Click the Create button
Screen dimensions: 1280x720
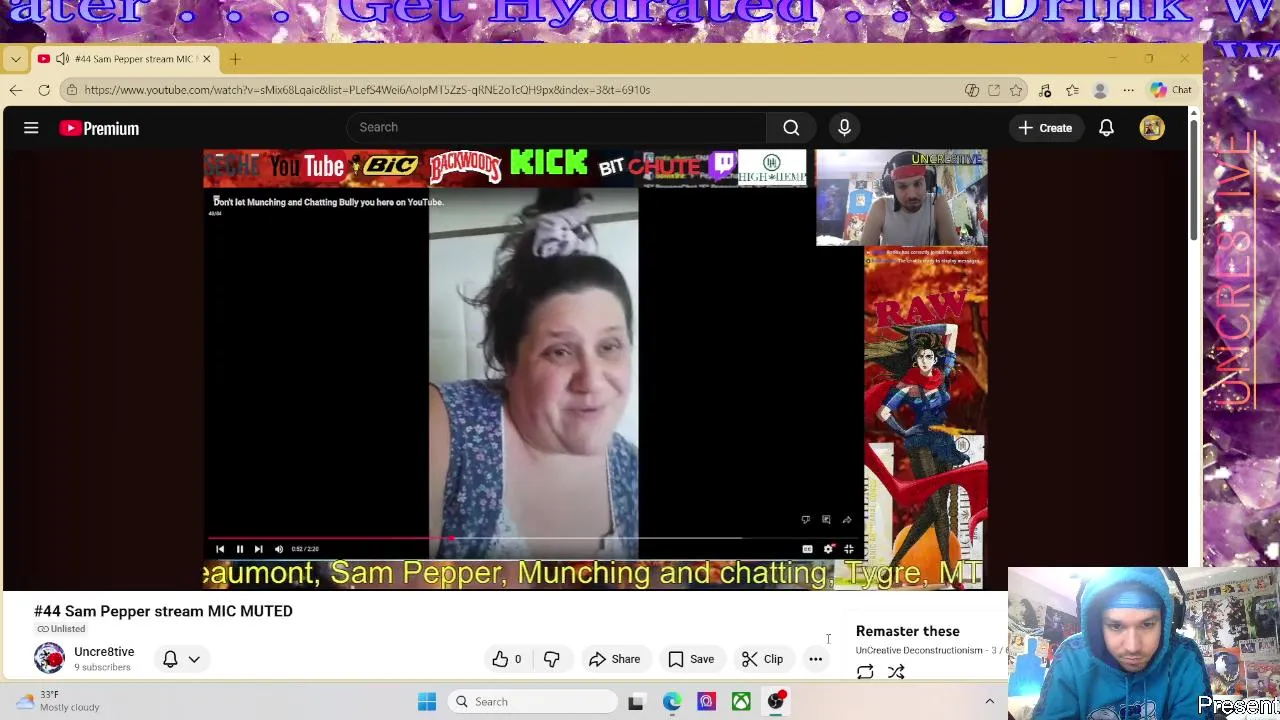coord(1045,128)
